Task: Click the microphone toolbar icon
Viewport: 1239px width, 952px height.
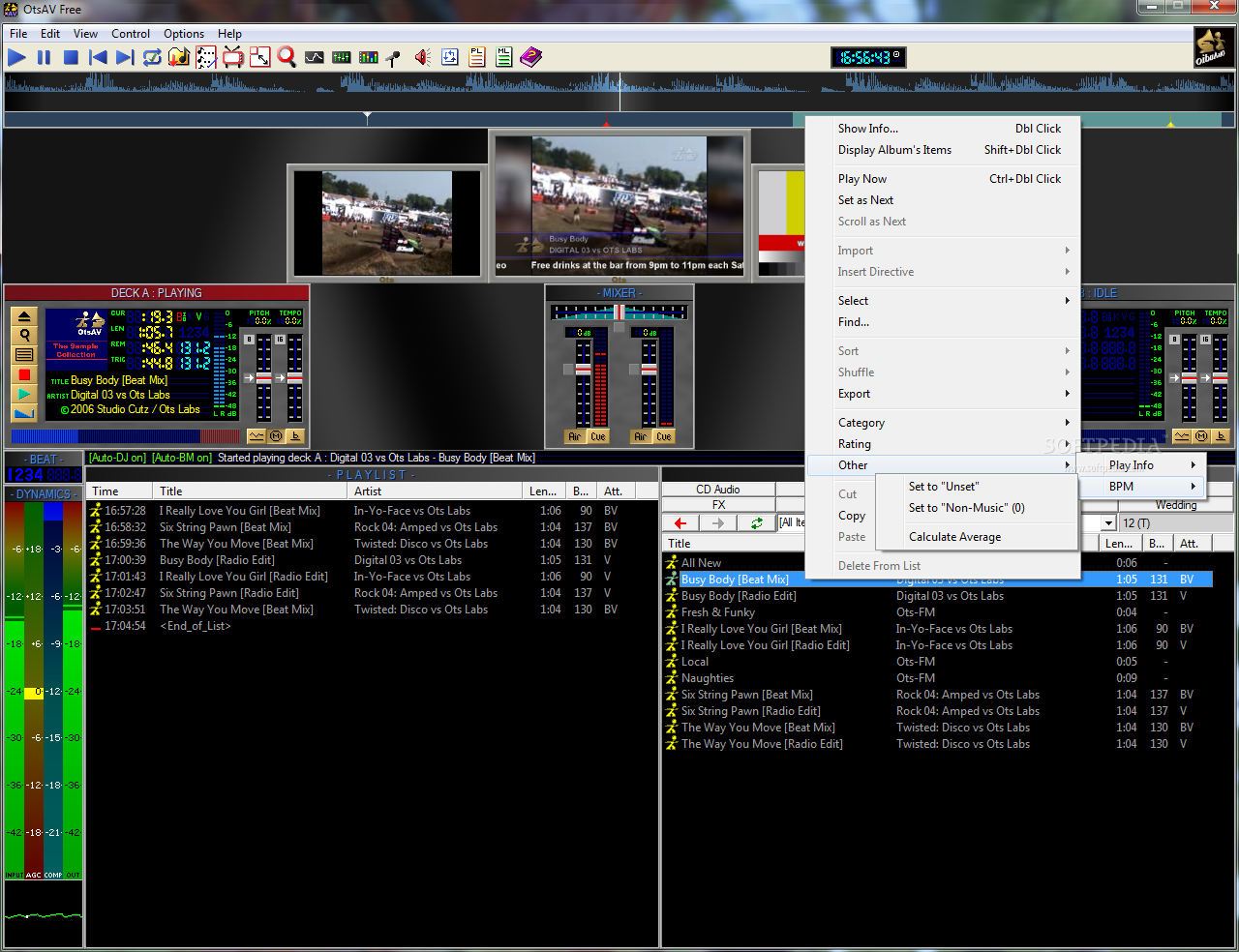Action: 394,58
